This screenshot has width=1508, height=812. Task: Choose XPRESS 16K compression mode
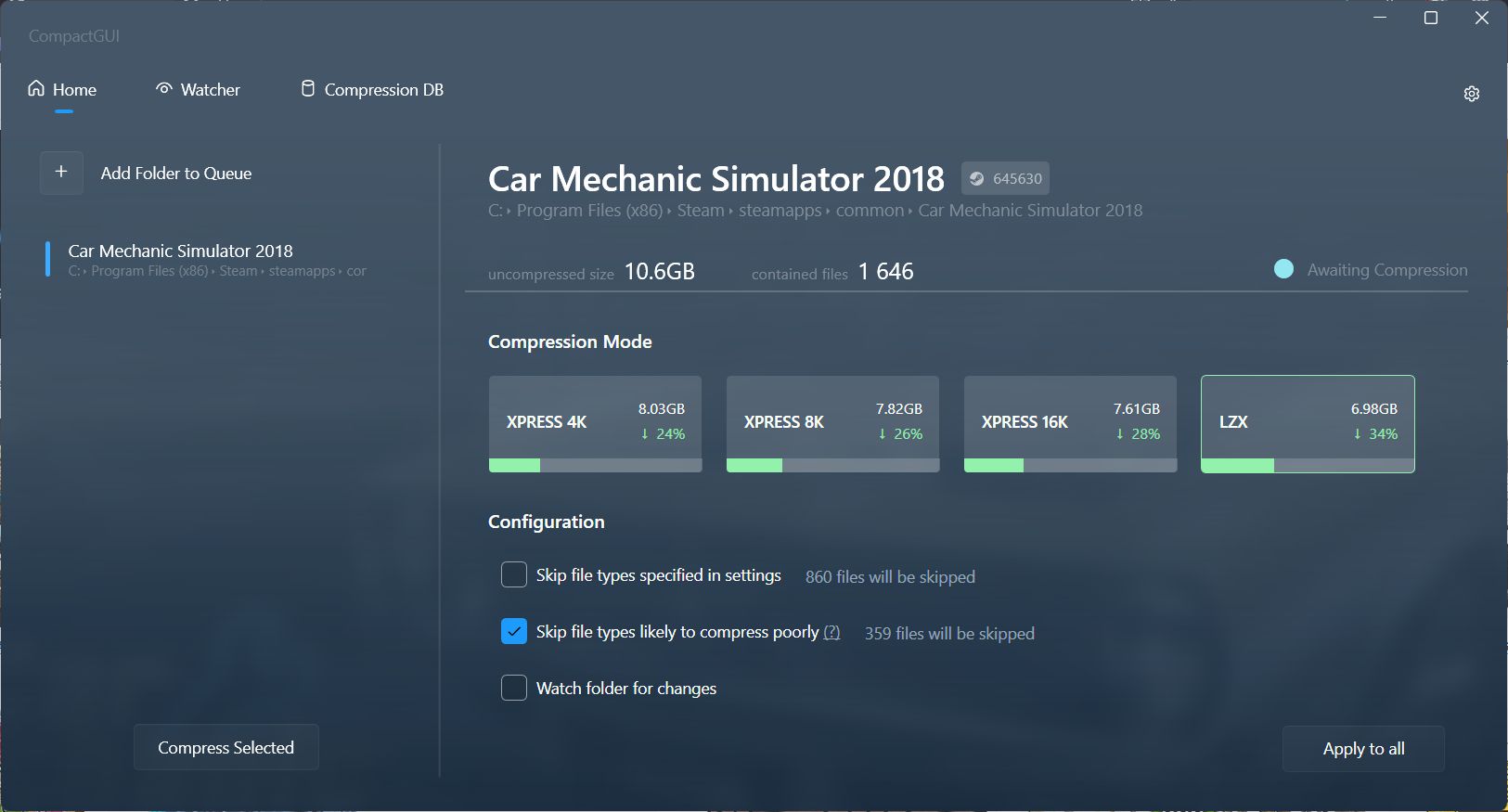tap(1070, 424)
